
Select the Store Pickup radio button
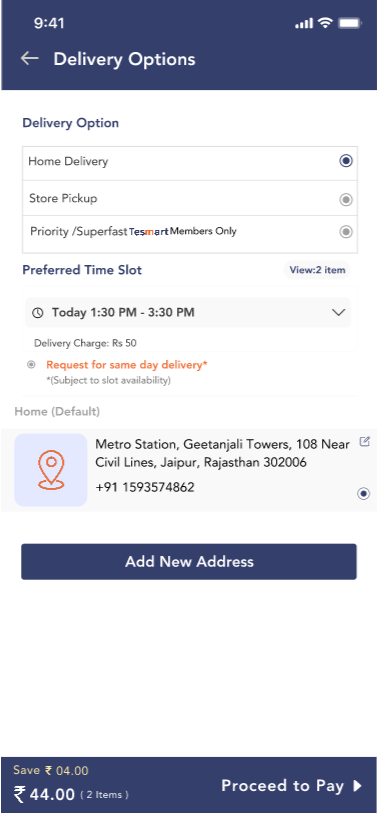point(346,200)
